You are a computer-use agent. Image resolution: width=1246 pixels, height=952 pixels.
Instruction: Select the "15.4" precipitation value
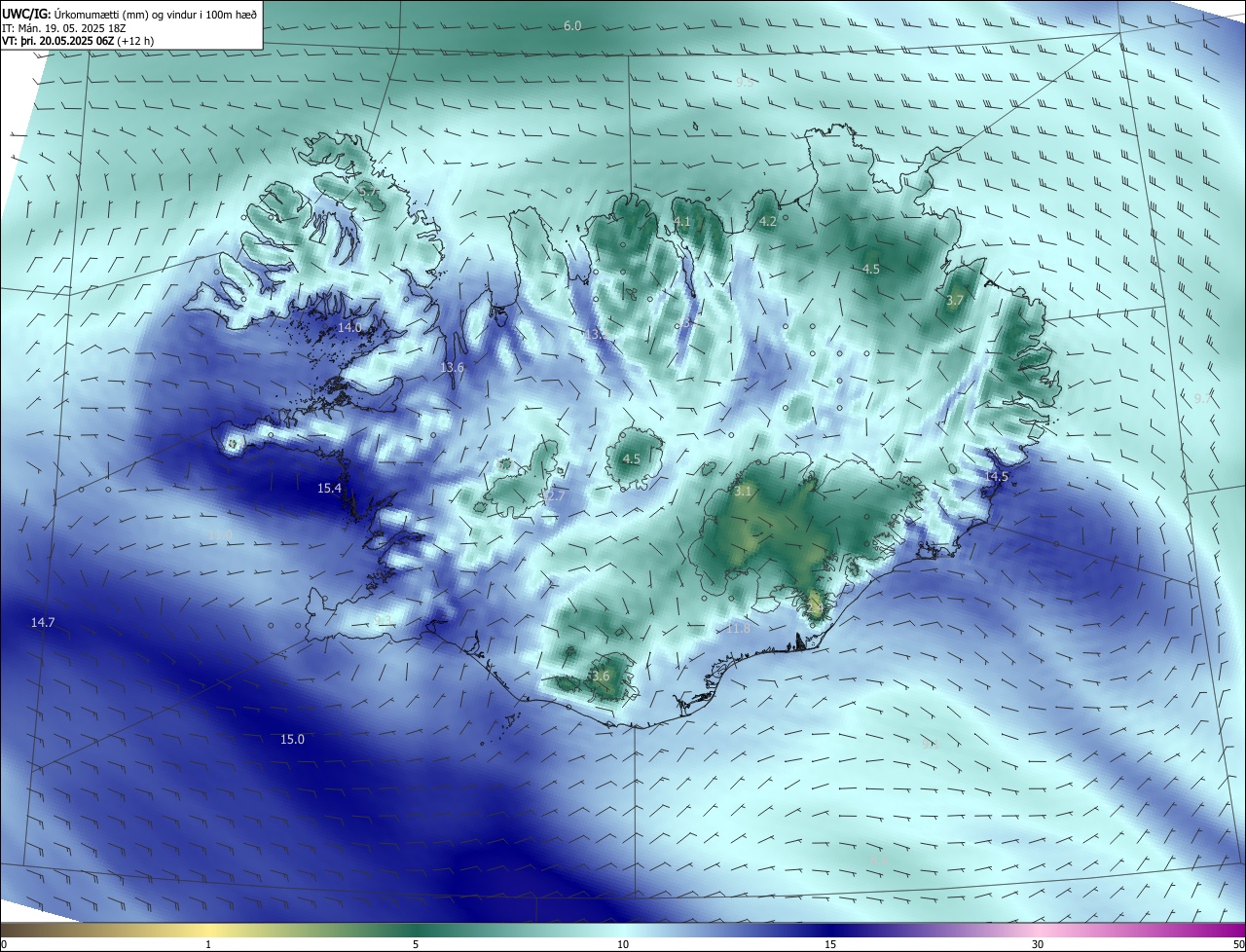[x=329, y=489]
